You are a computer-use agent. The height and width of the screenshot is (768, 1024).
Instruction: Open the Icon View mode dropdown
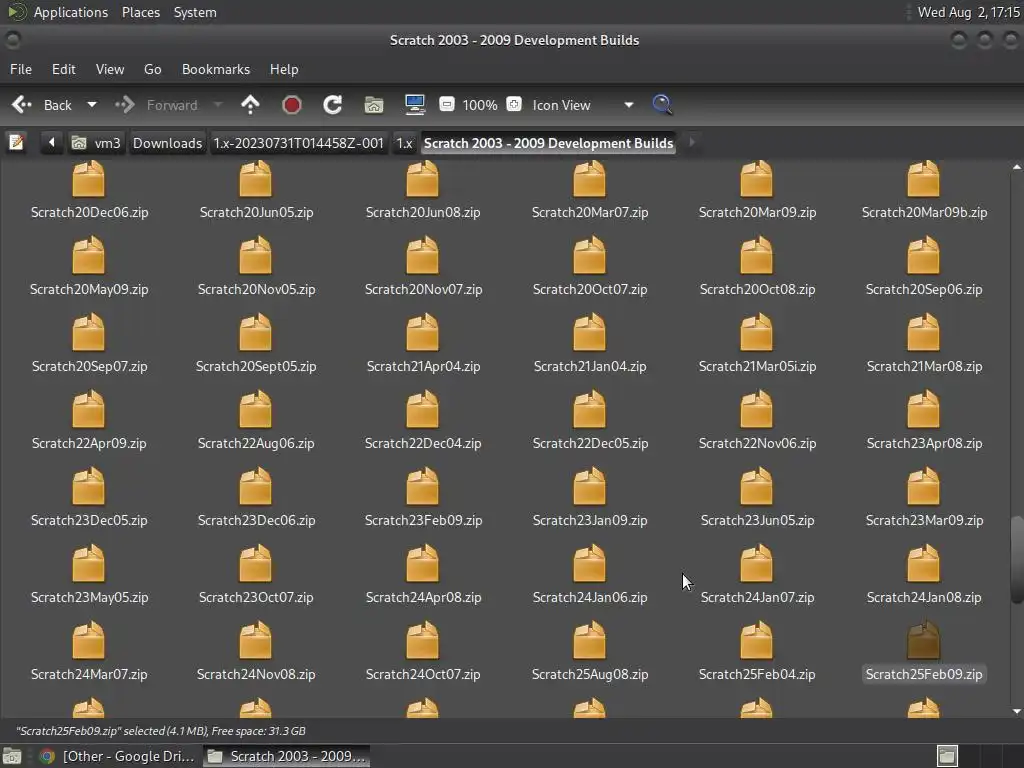583,105
